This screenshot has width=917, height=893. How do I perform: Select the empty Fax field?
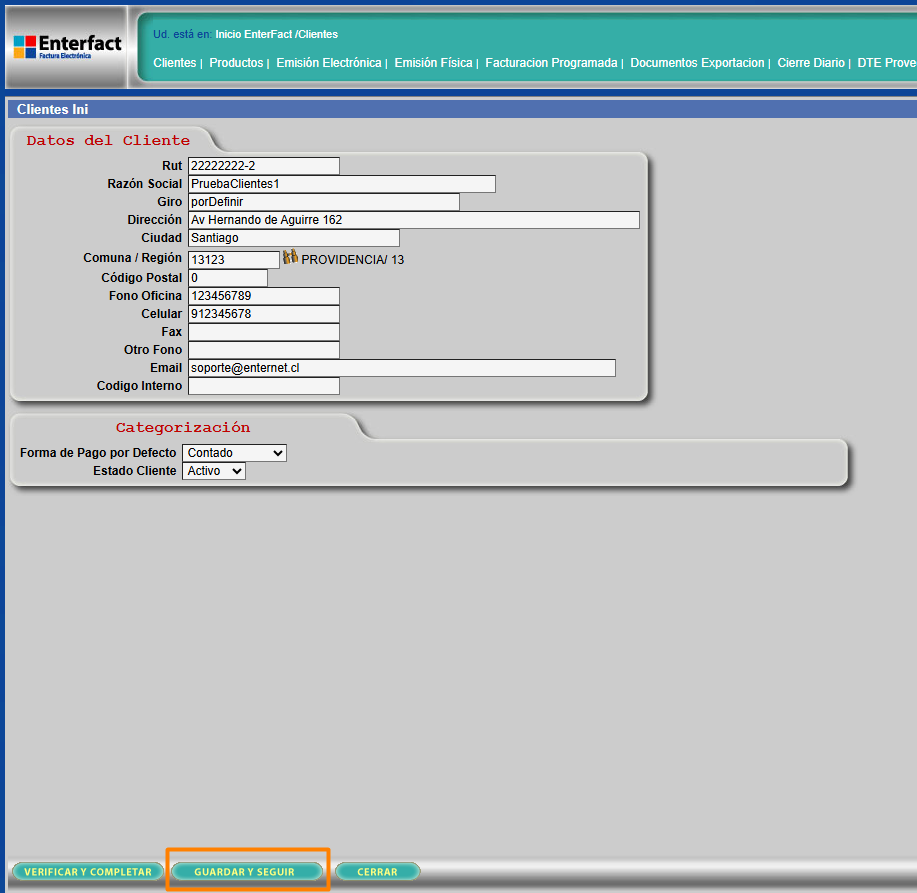(263, 332)
